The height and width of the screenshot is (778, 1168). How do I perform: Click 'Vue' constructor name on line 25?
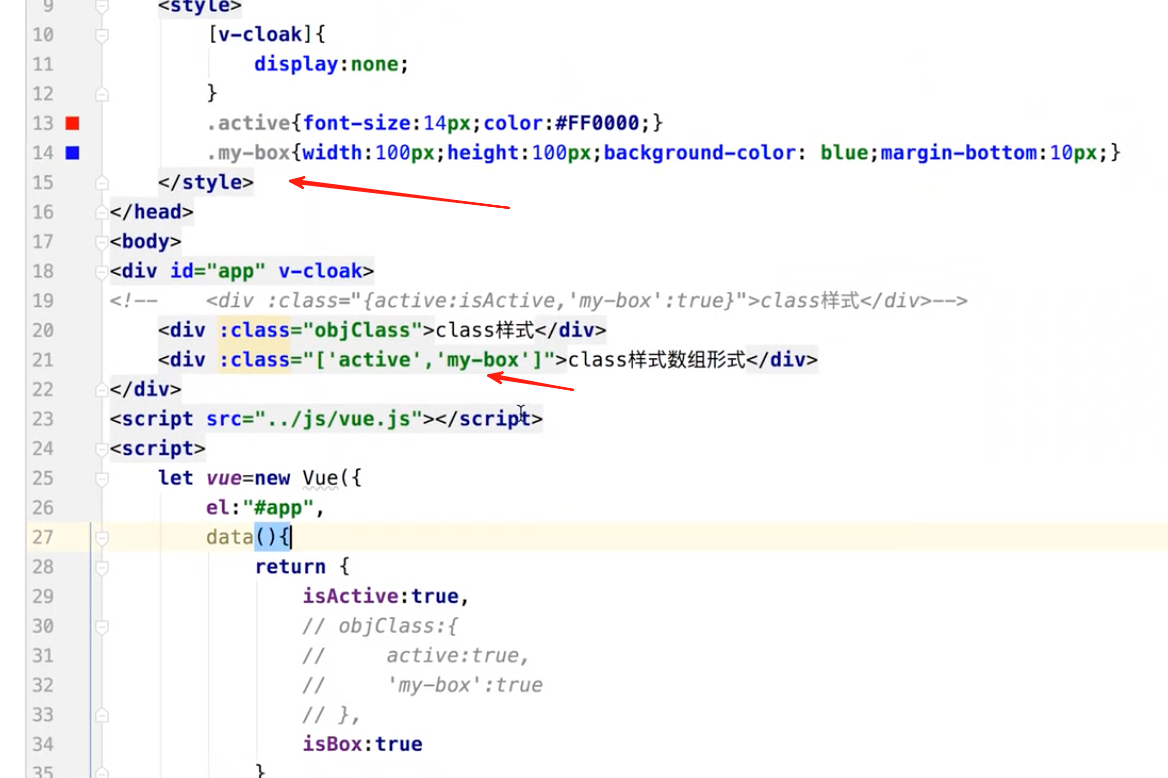(320, 478)
